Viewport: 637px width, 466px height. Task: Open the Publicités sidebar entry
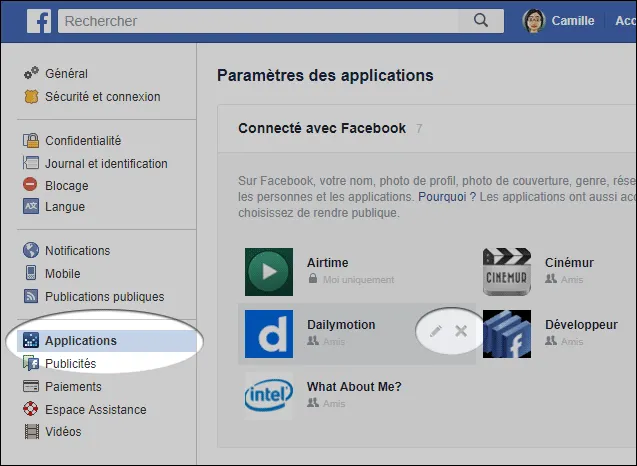71,363
